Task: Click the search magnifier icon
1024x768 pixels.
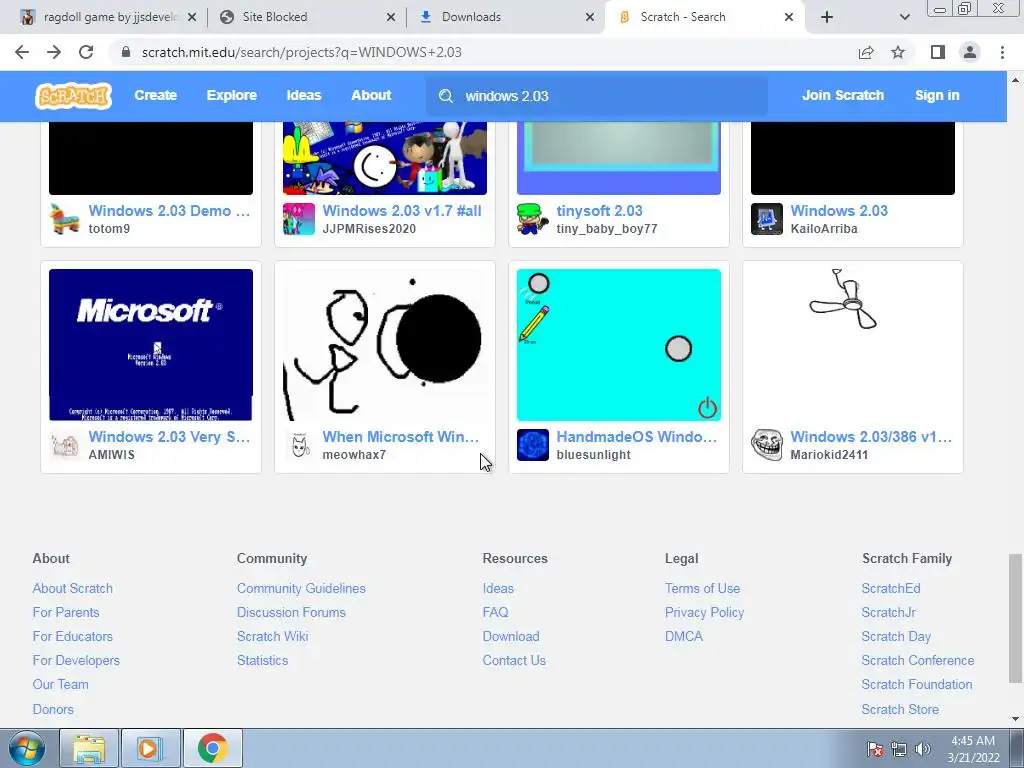Action: click(446, 96)
